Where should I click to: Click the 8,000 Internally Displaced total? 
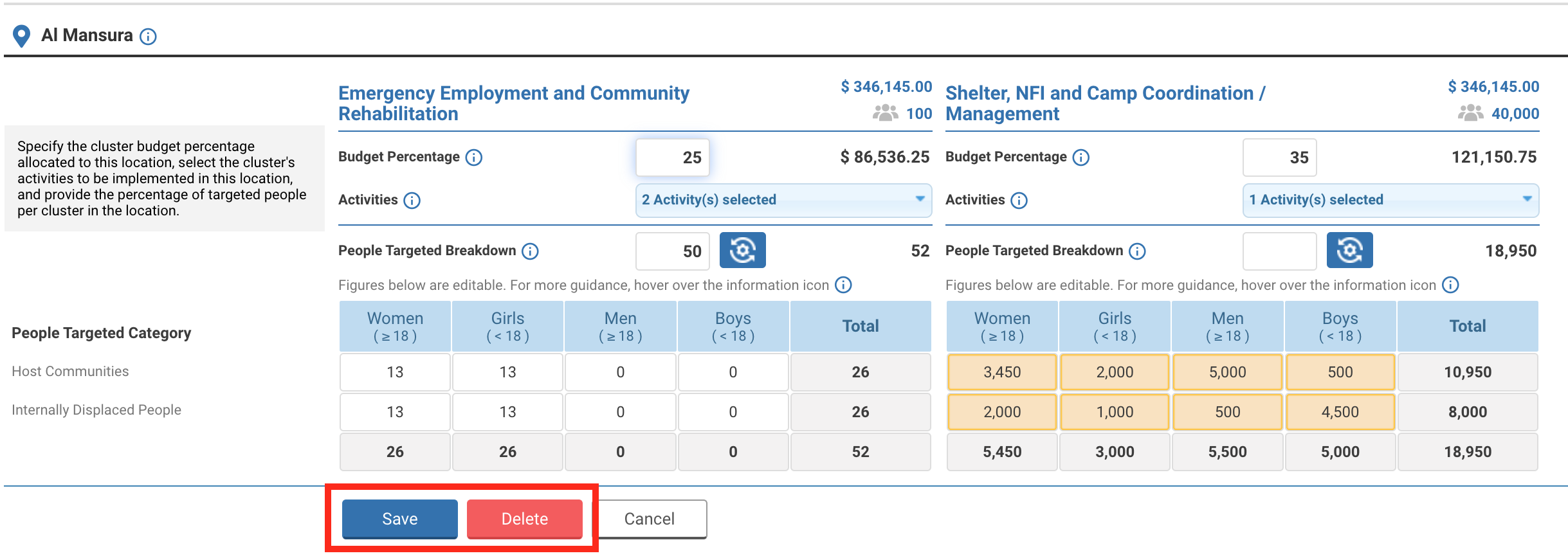[1467, 412]
